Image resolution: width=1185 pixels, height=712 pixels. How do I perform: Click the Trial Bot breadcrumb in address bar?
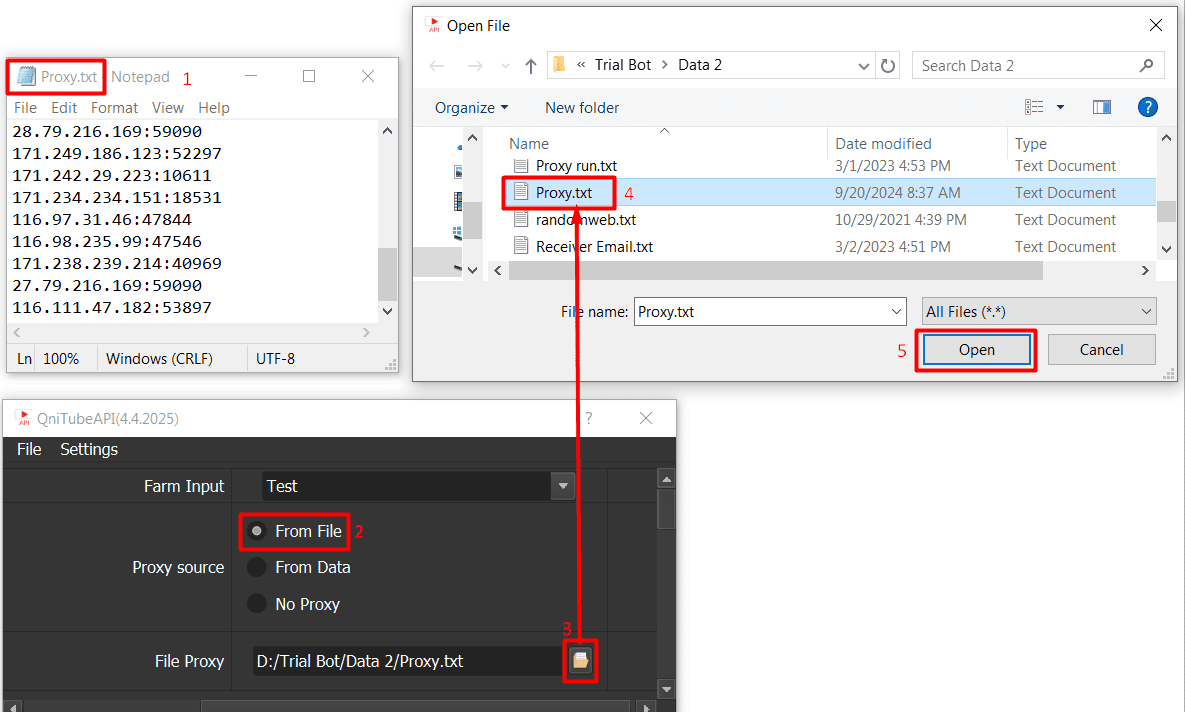tap(623, 65)
